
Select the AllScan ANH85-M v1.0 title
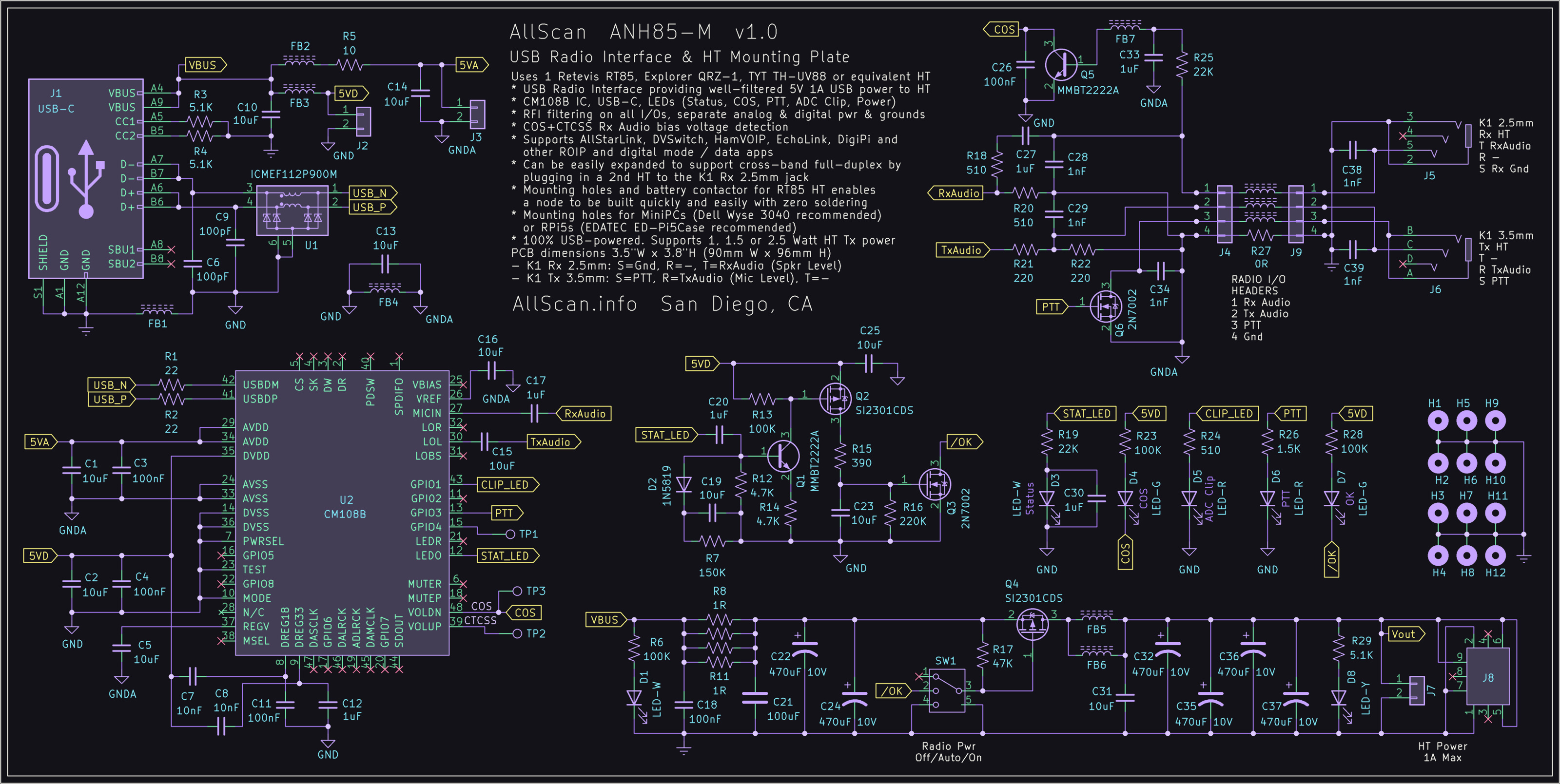click(x=643, y=32)
